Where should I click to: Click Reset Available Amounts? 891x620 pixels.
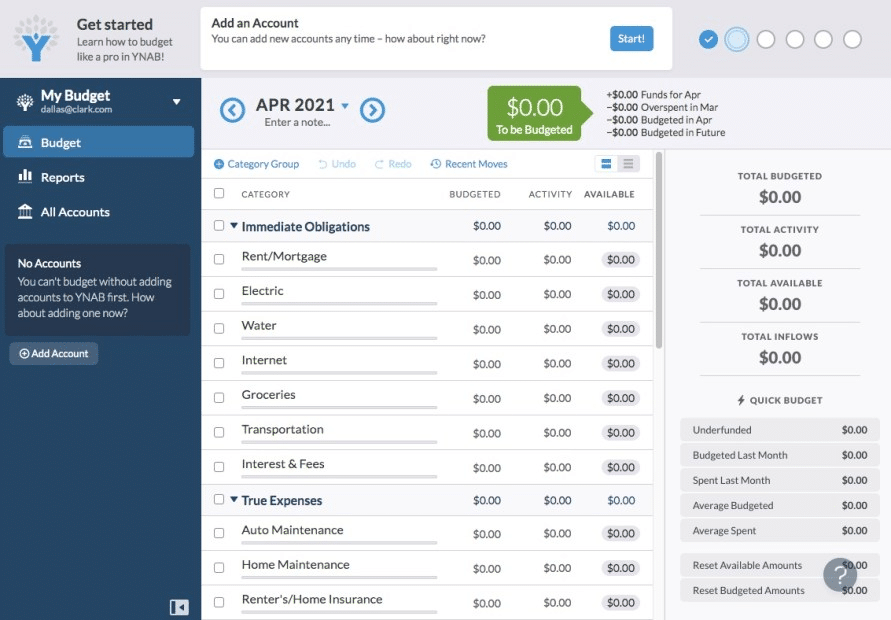[x=780, y=565]
